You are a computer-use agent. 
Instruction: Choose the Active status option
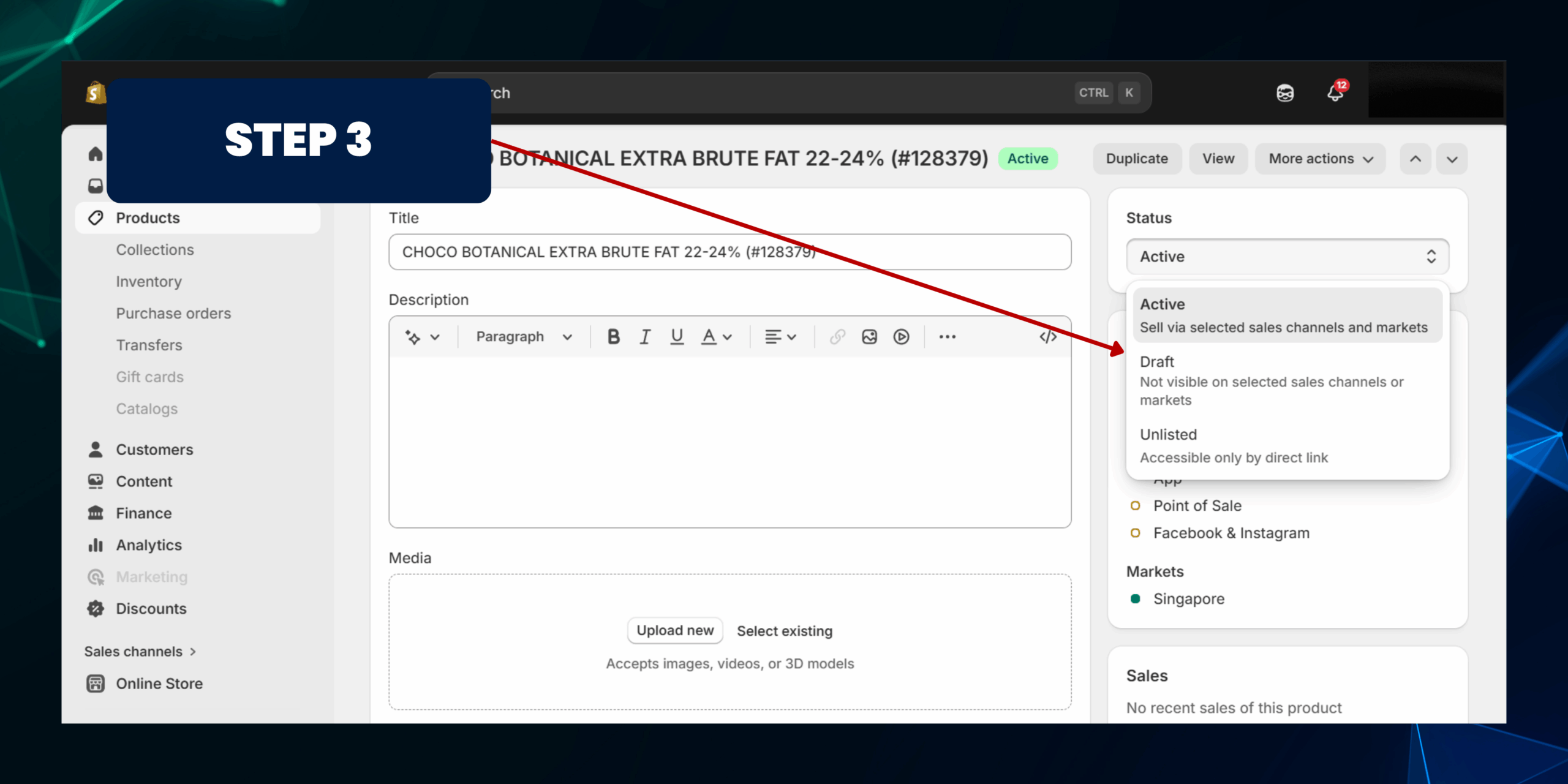coord(1286,315)
